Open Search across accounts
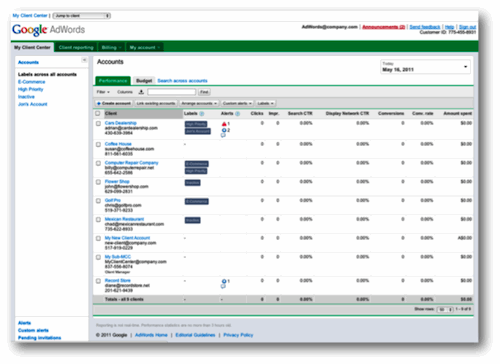The image size is (500, 364). coord(182,81)
